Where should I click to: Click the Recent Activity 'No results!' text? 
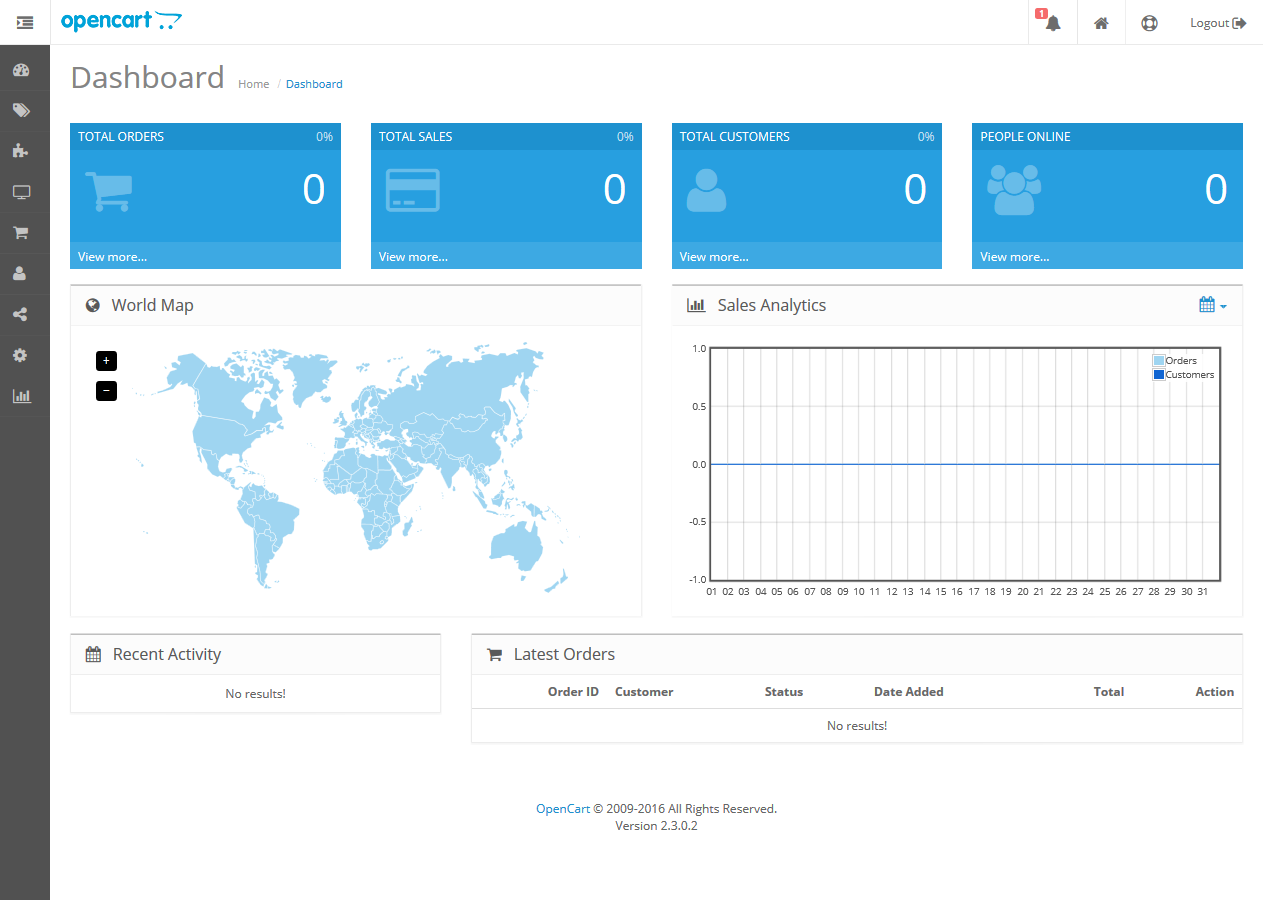pos(255,694)
